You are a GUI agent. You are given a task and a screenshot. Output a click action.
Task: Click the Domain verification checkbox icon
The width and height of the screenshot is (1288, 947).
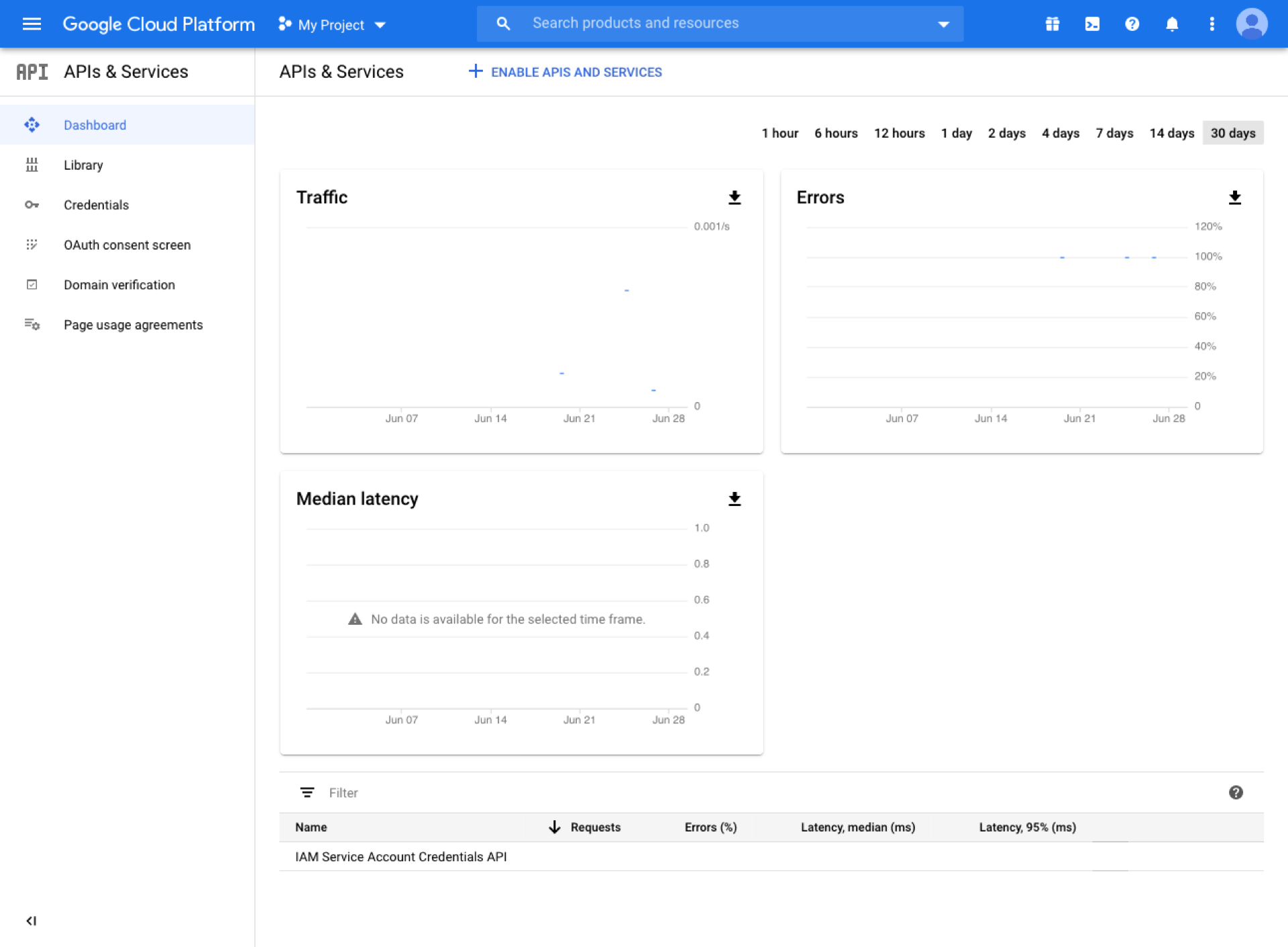coord(32,285)
